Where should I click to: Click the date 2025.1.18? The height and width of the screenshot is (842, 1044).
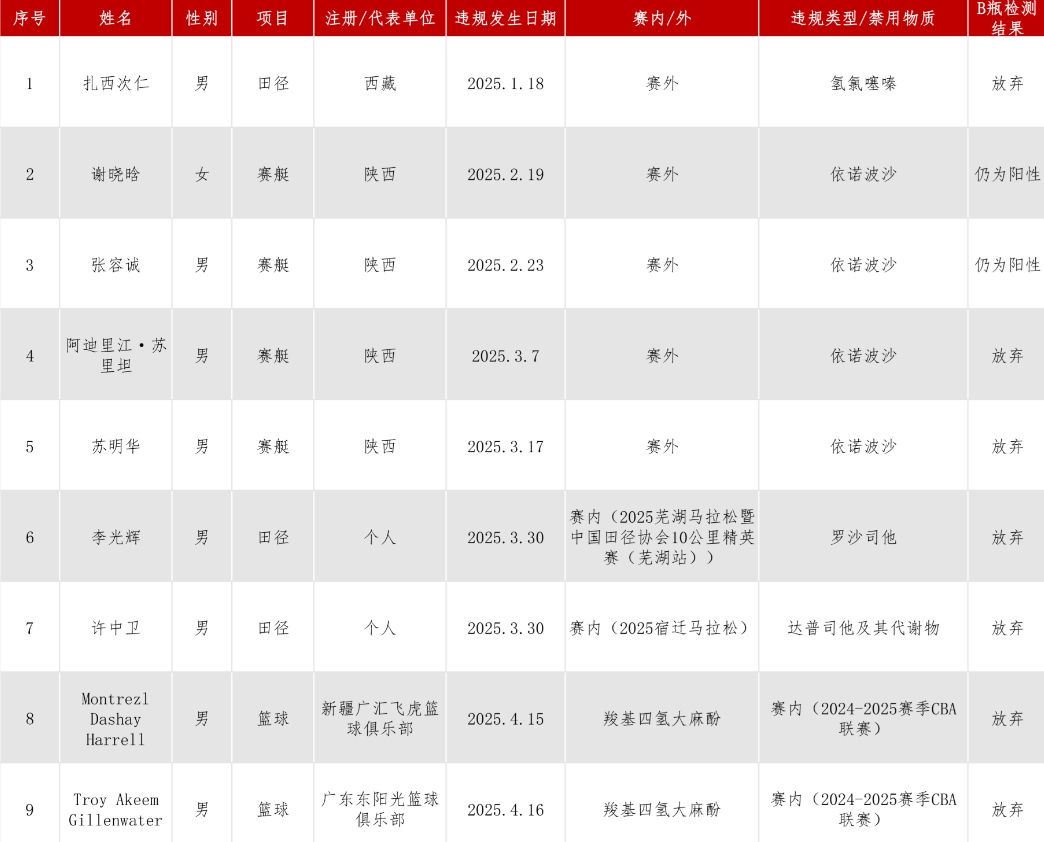point(505,83)
